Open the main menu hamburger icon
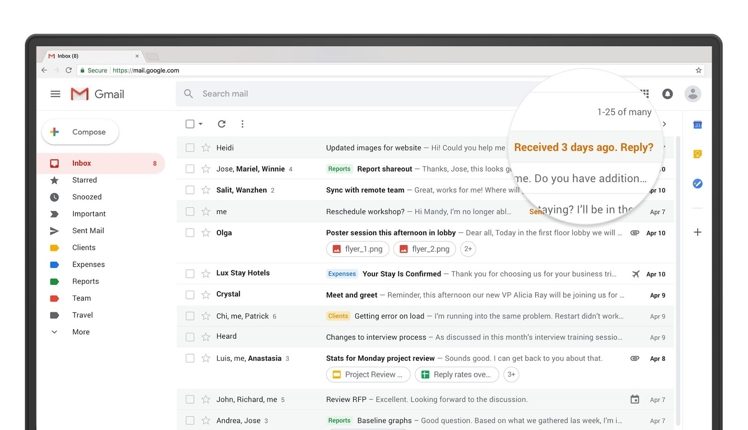The width and height of the screenshot is (748, 430). [x=55, y=94]
